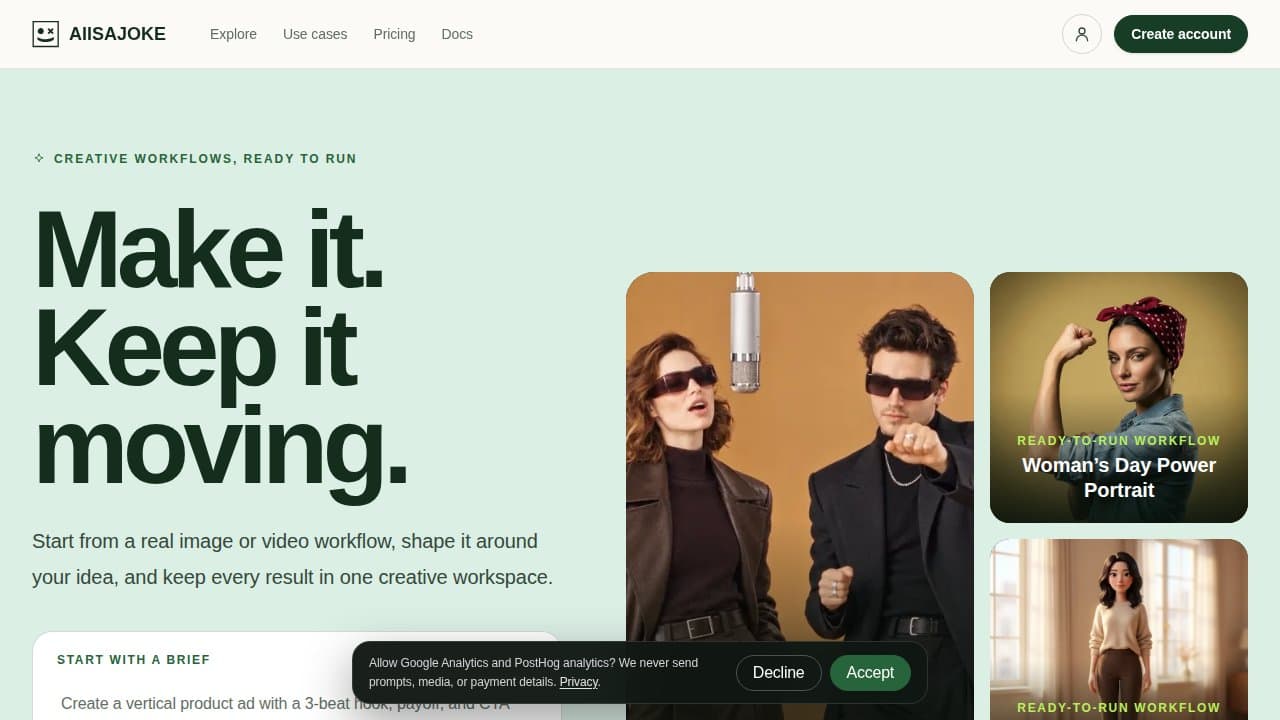Go to Use cases page
1280x720 pixels.
point(315,34)
